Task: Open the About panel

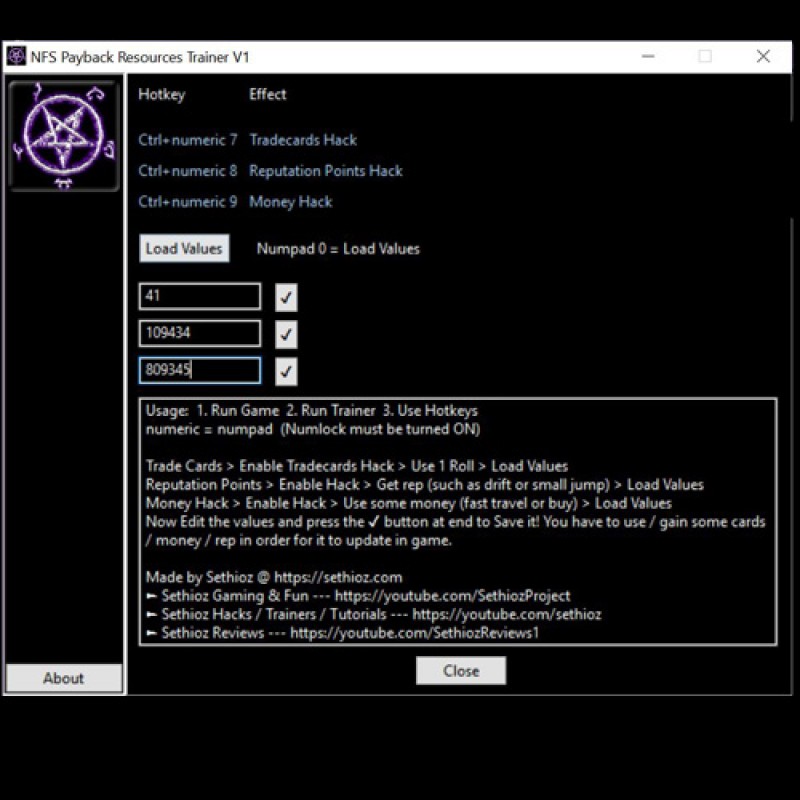Action: tap(64, 678)
